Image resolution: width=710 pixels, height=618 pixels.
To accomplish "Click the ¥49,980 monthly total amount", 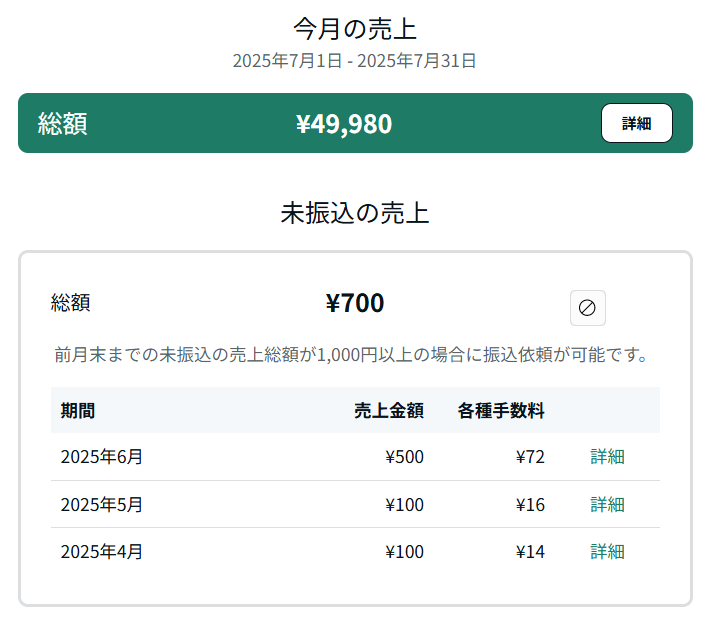I will 344,124.
